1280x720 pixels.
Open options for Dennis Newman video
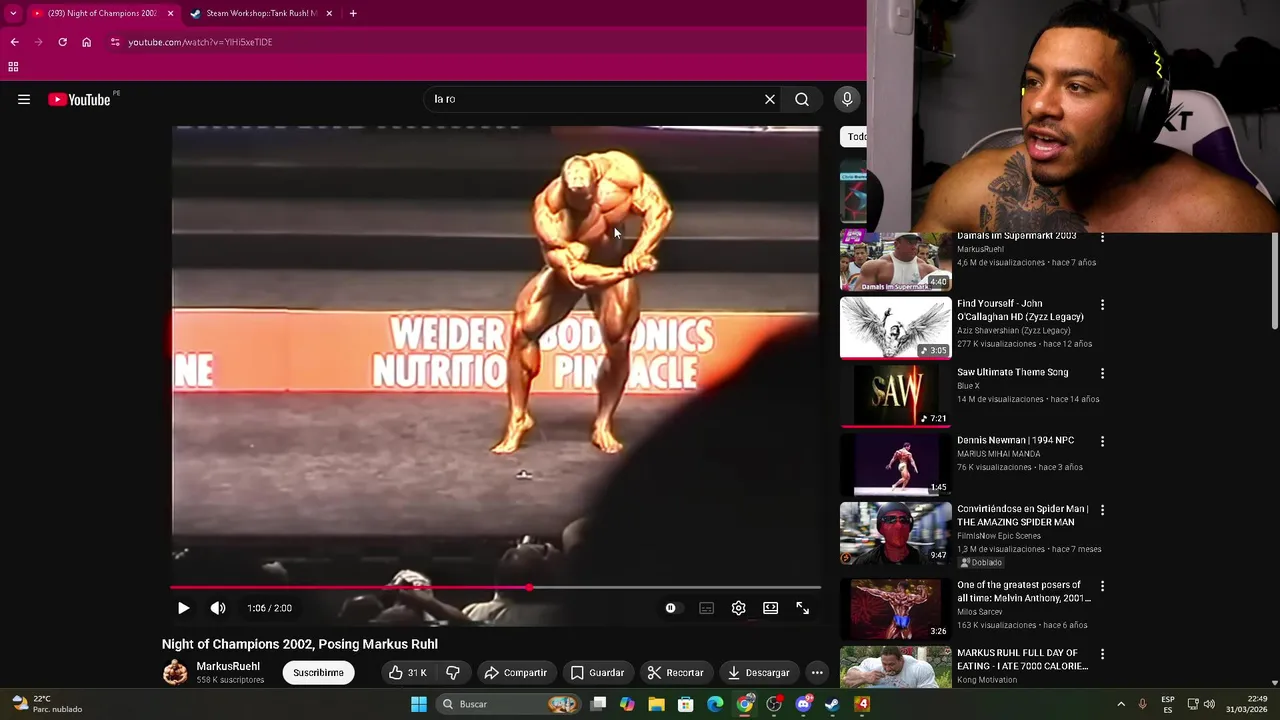click(1102, 441)
